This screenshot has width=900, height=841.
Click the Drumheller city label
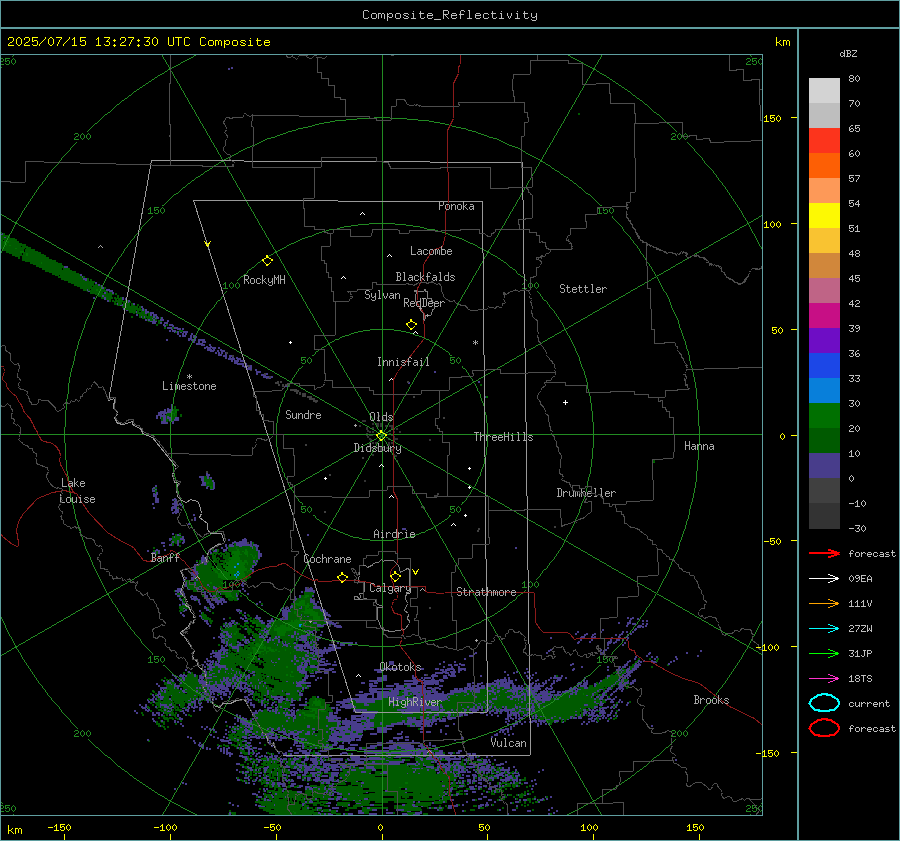[586, 493]
